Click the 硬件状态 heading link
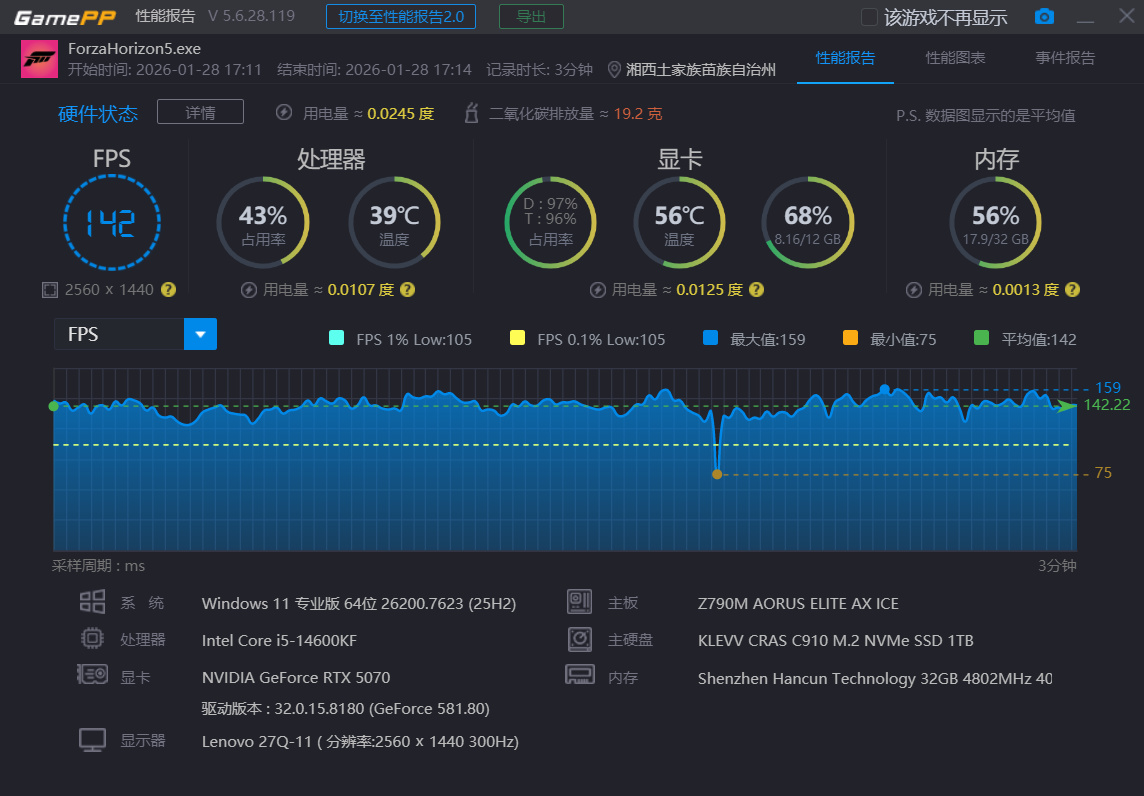 tap(98, 114)
